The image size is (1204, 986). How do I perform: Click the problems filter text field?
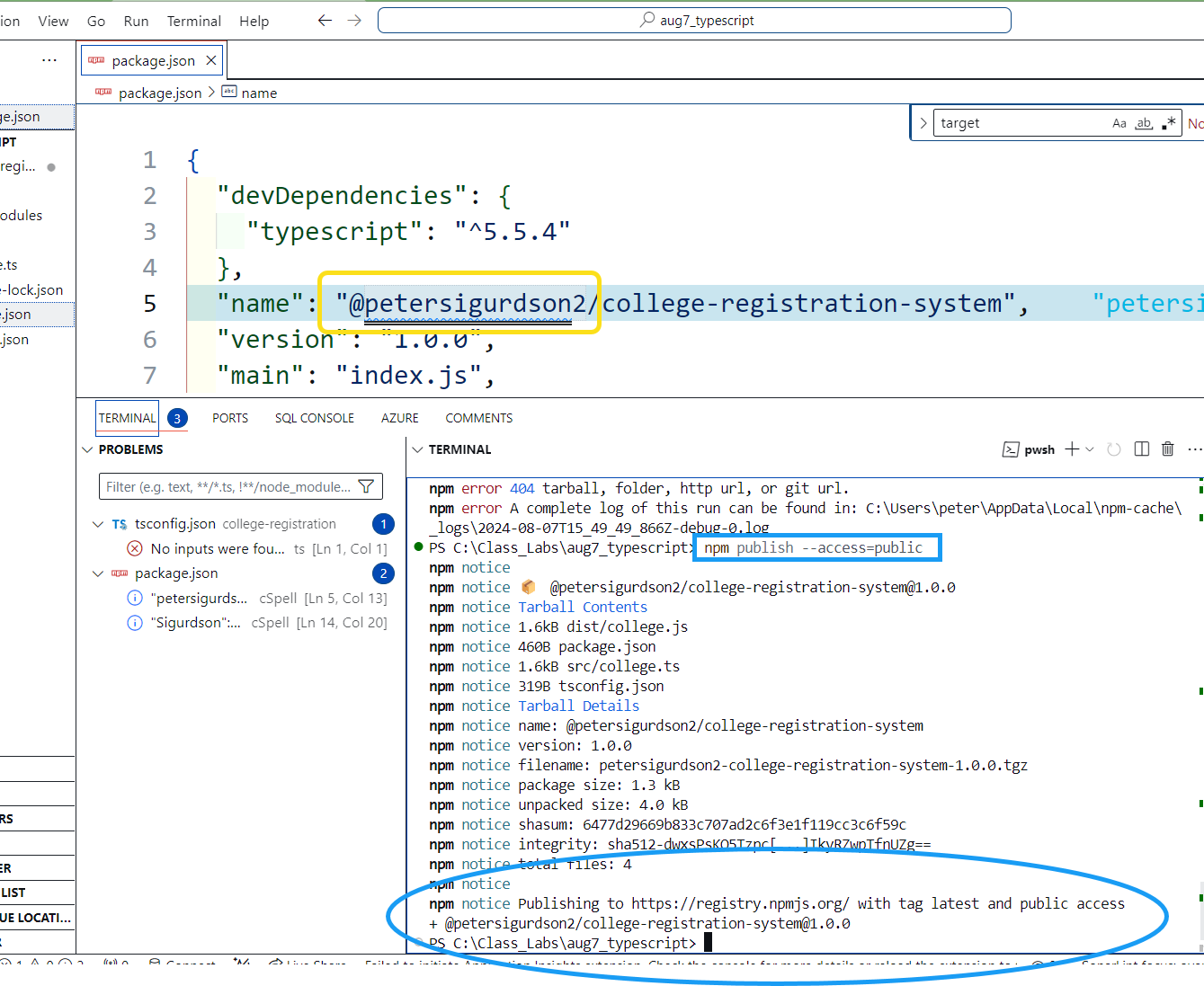pyautogui.click(x=228, y=486)
